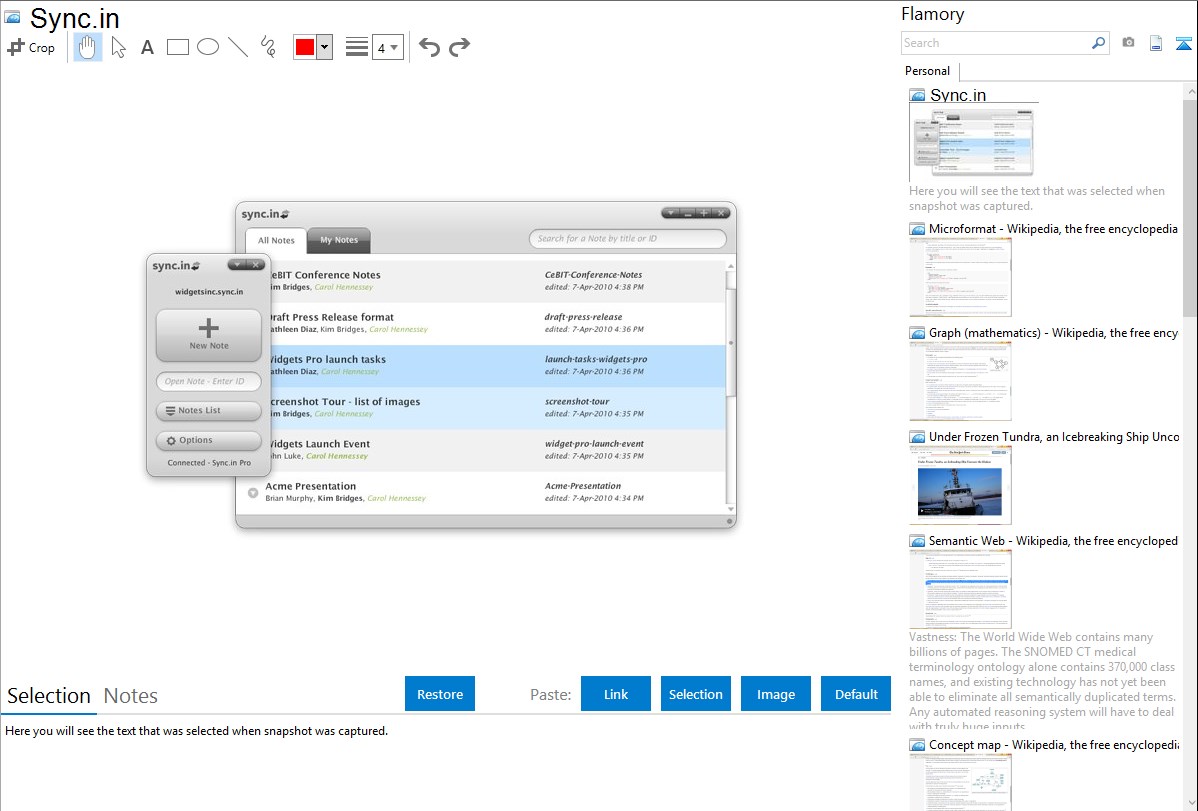Open the Concept map snapshot thumbnail
Image resolution: width=1198 pixels, height=811 pixels.
[960, 782]
